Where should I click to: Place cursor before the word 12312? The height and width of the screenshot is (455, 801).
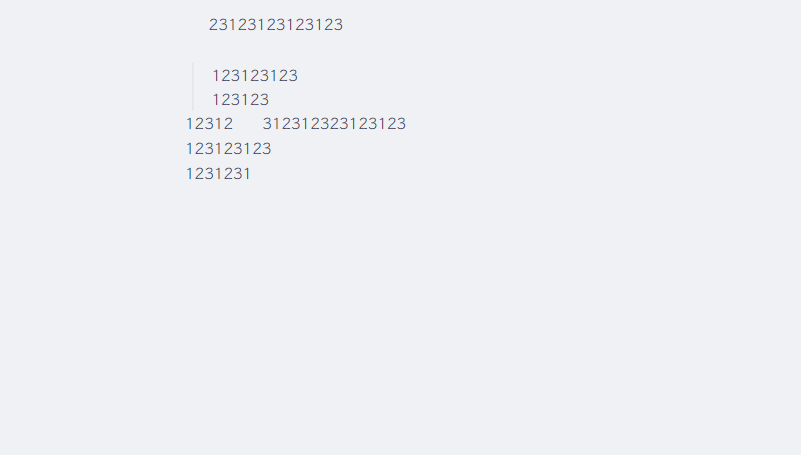coord(186,124)
